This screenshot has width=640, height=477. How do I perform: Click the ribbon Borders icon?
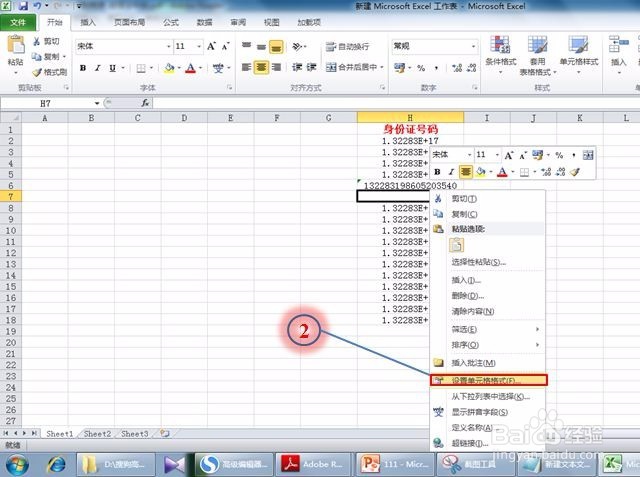tap(141, 68)
